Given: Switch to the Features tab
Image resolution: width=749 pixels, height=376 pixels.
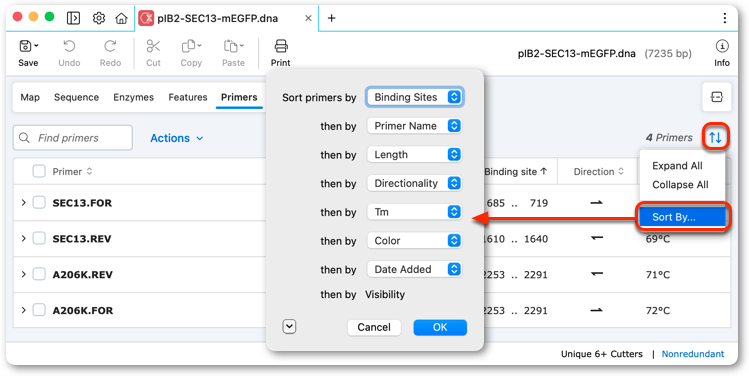Looking at the screenshot, I should pos(188,97).
